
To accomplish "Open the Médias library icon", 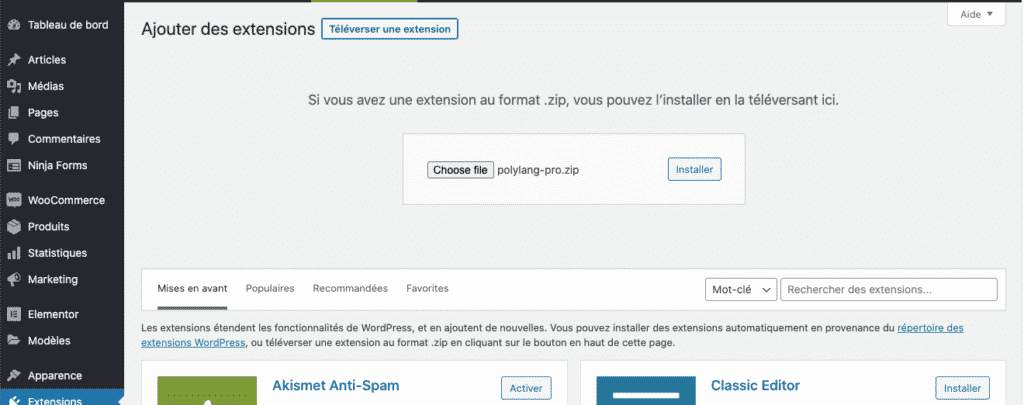I will [14, 86].
